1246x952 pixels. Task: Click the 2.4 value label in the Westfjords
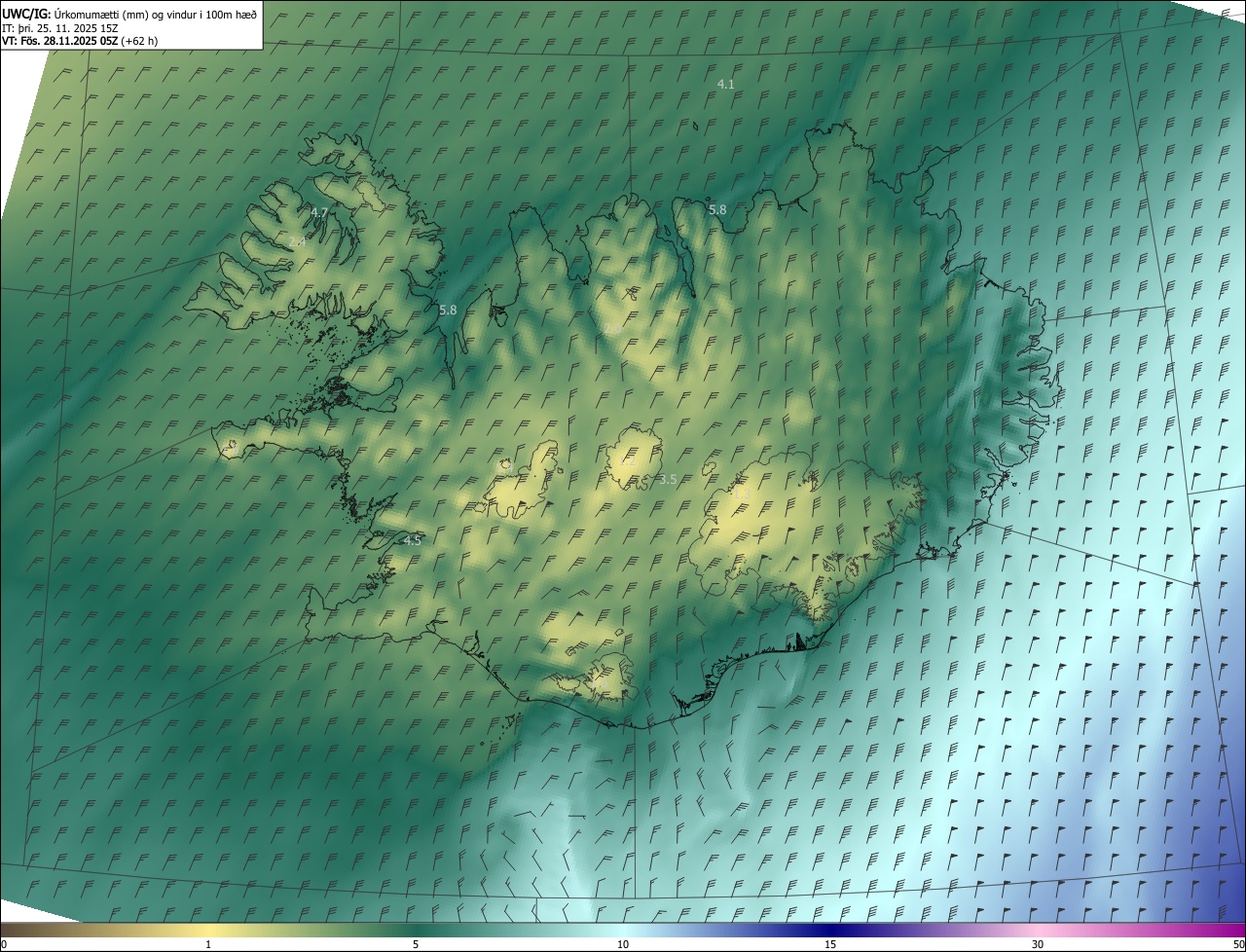tap(297, 241)
